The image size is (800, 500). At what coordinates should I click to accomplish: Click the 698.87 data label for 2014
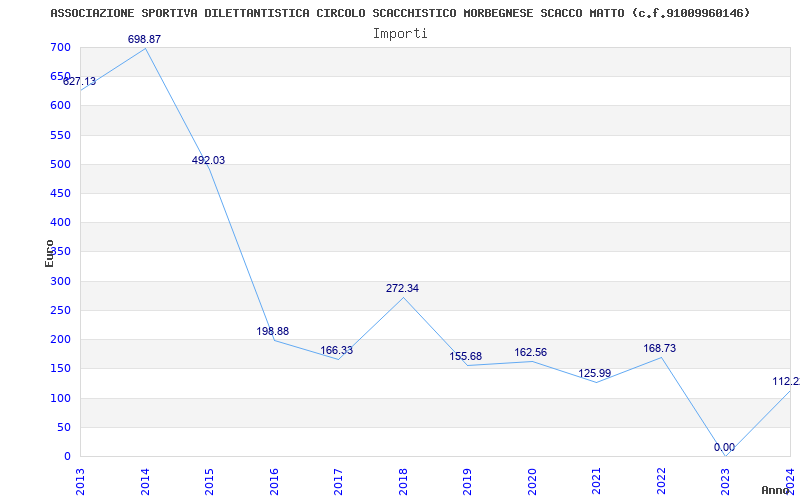[x=144, y=39]
